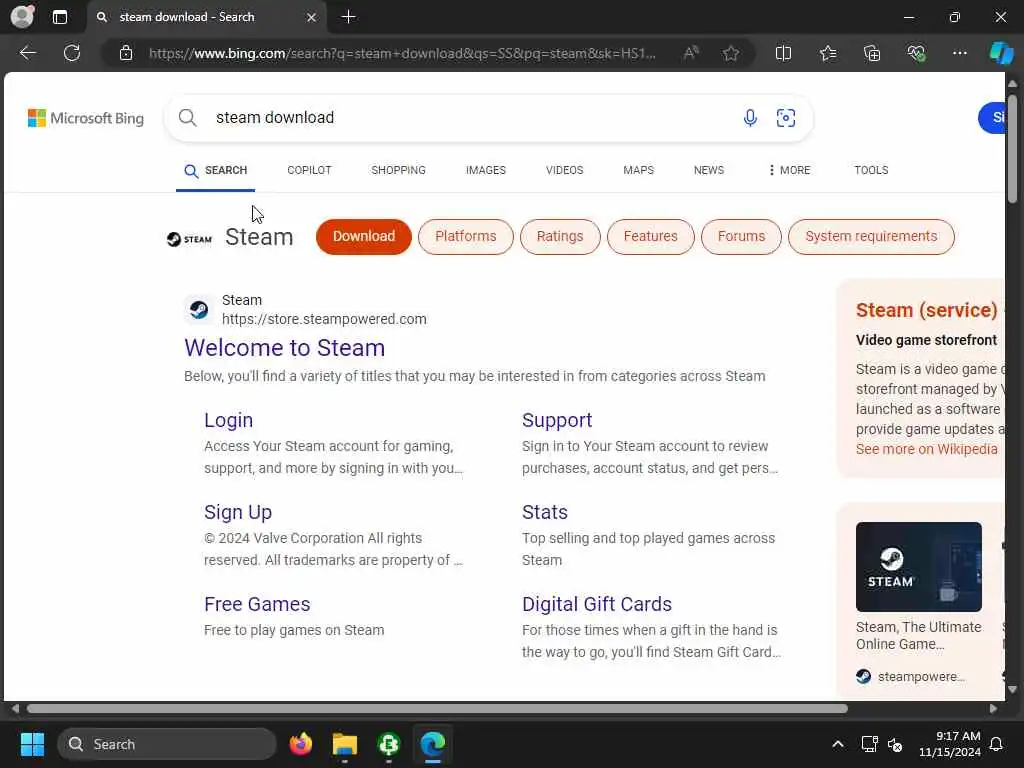Viewport: 1024px width, 768px height.
Task: Select the Forums pill button
Action: click(741, 236)
